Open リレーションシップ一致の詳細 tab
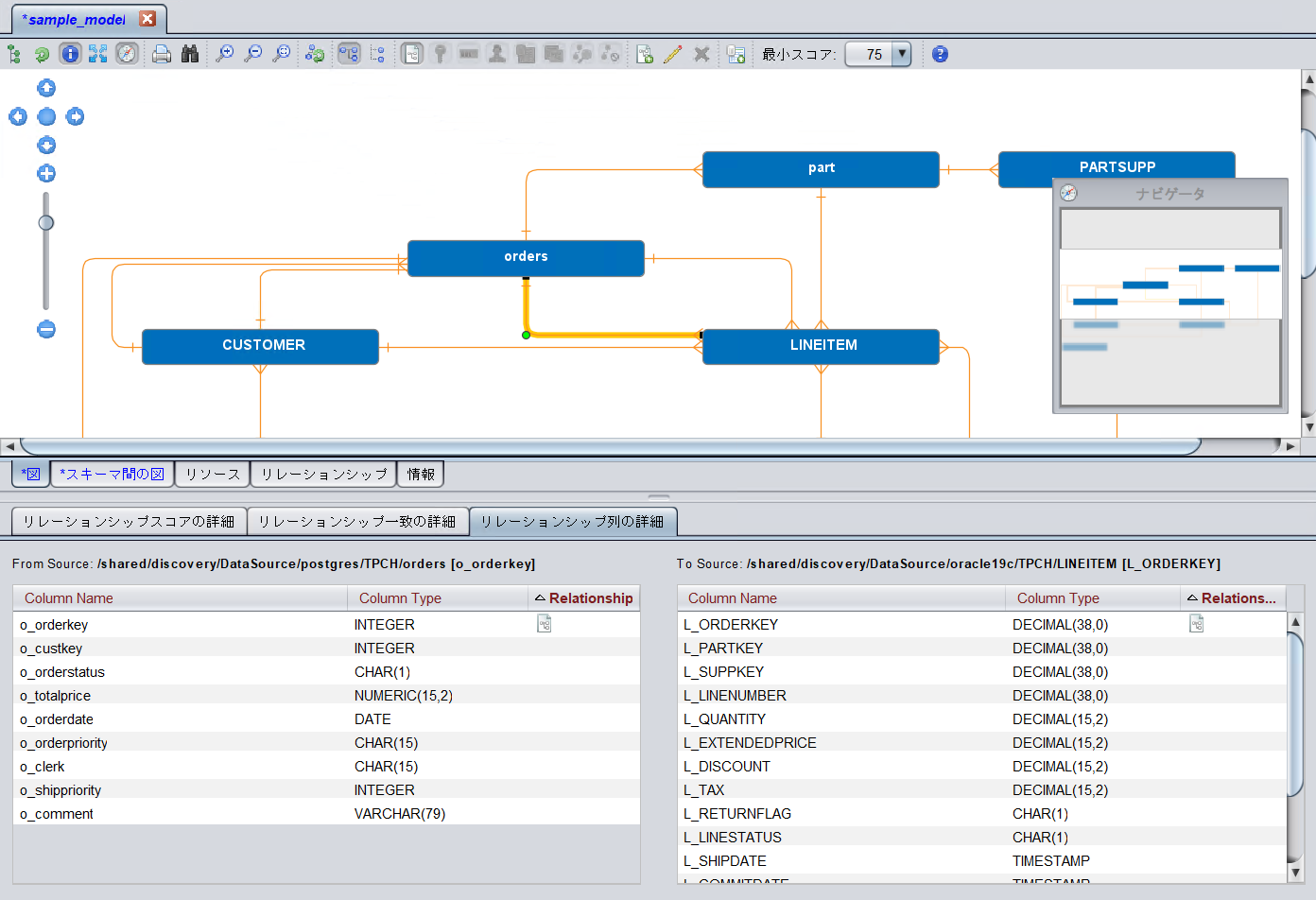Viewport: 1316px width, 900px height. 357,521
